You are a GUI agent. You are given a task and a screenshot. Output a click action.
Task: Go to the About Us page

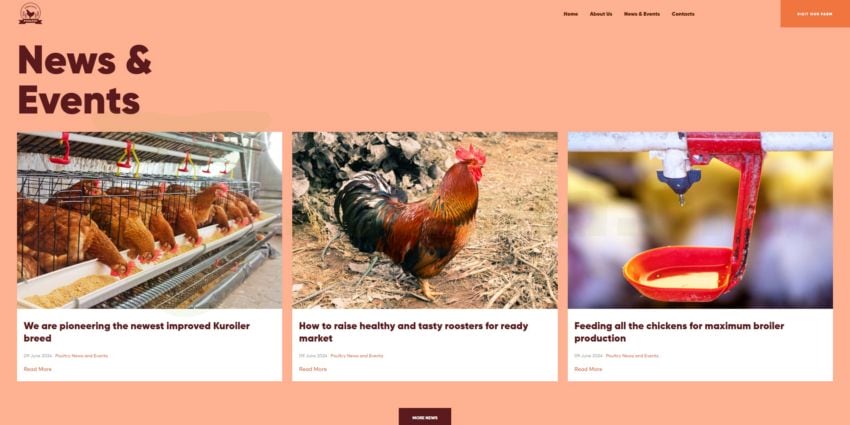pyautogui.click(x=601, y=14)
